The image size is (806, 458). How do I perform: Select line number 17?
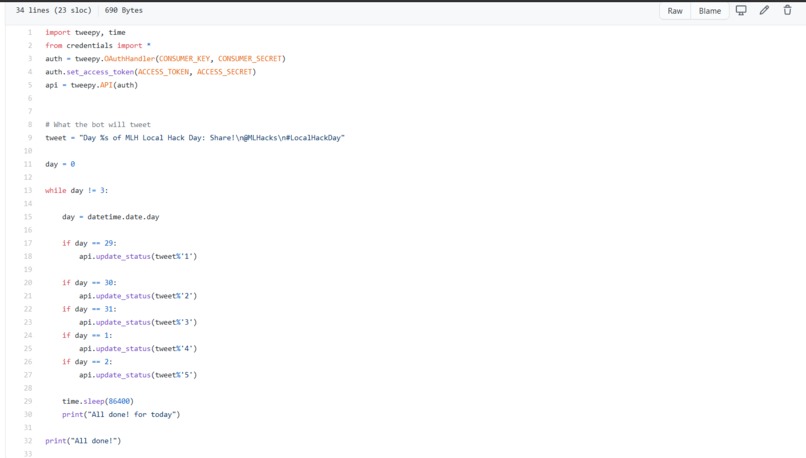28,243
